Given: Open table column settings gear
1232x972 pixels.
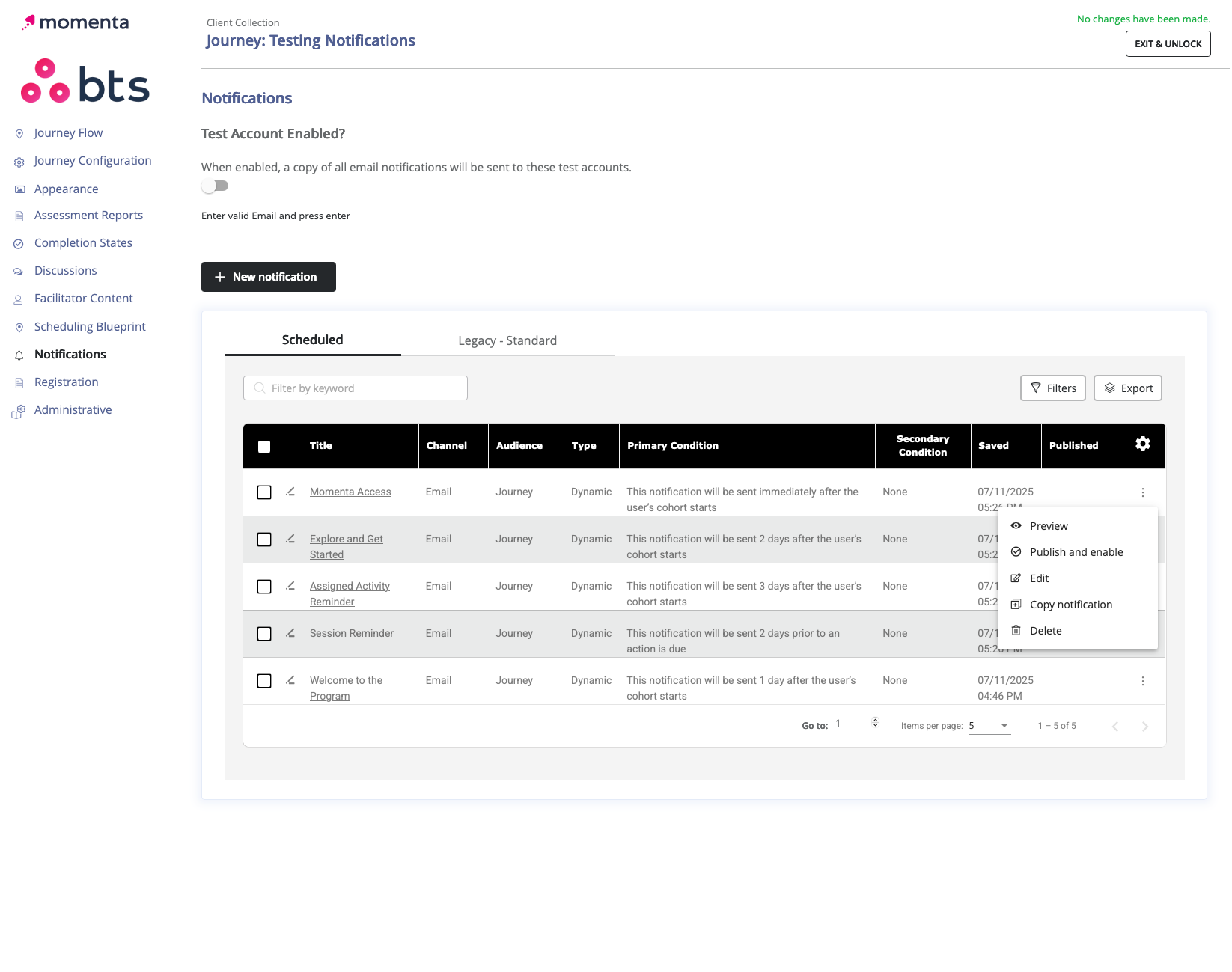Looking at the screenshot, I should [x=1142, y=444].
